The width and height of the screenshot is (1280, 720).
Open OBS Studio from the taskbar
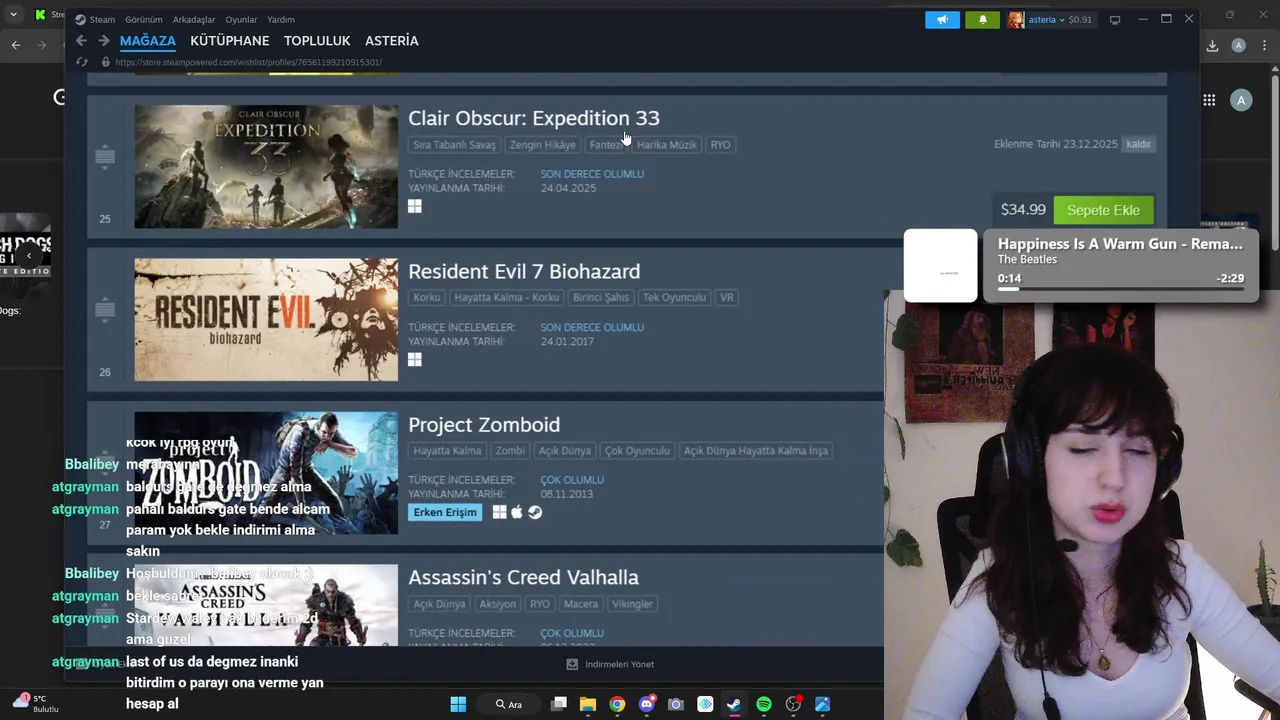pyautogui.click(x=793, y=704)
